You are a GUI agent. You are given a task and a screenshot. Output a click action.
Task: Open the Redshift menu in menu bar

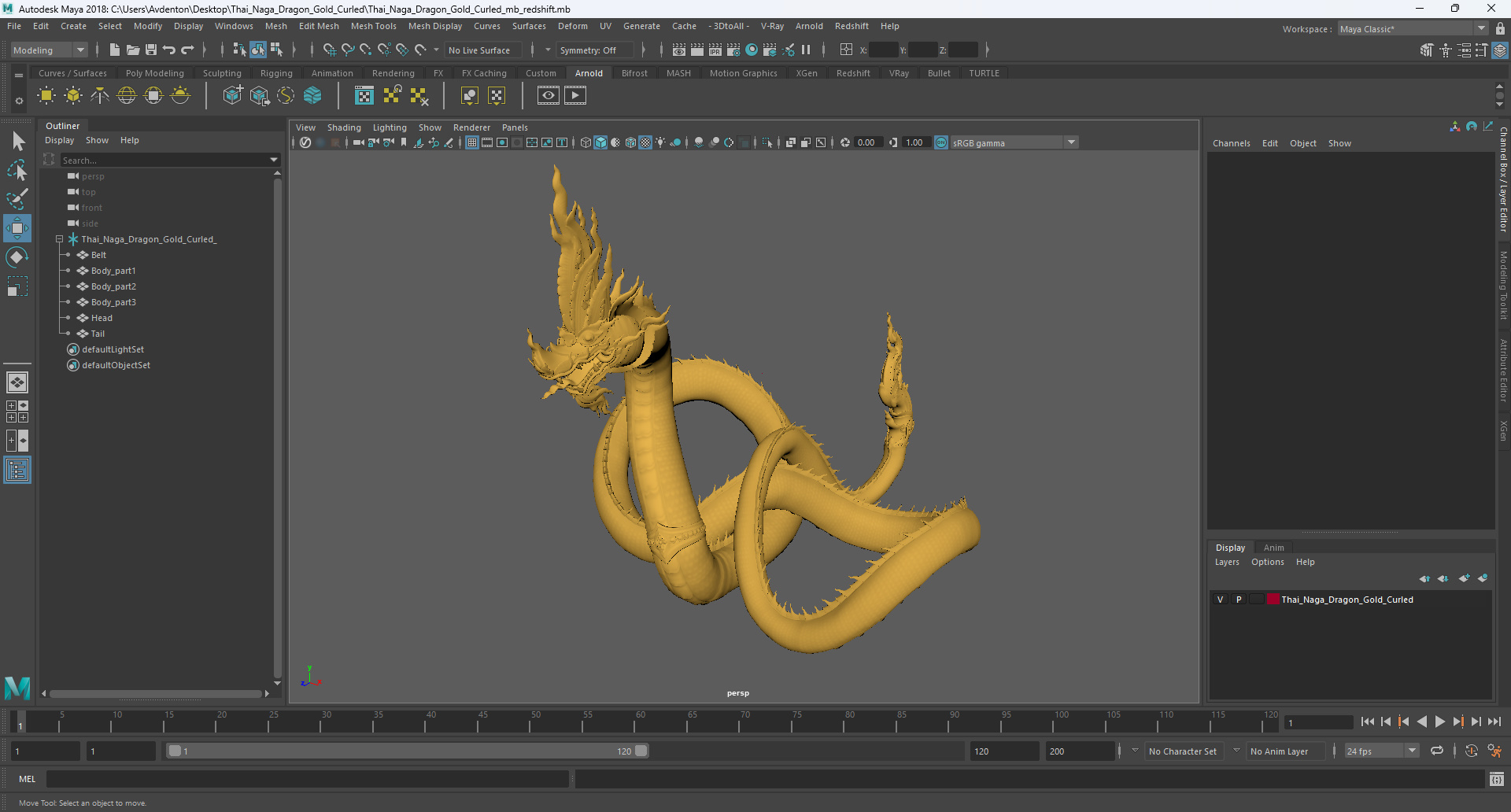pyautogui.click(x=852, y=26)
